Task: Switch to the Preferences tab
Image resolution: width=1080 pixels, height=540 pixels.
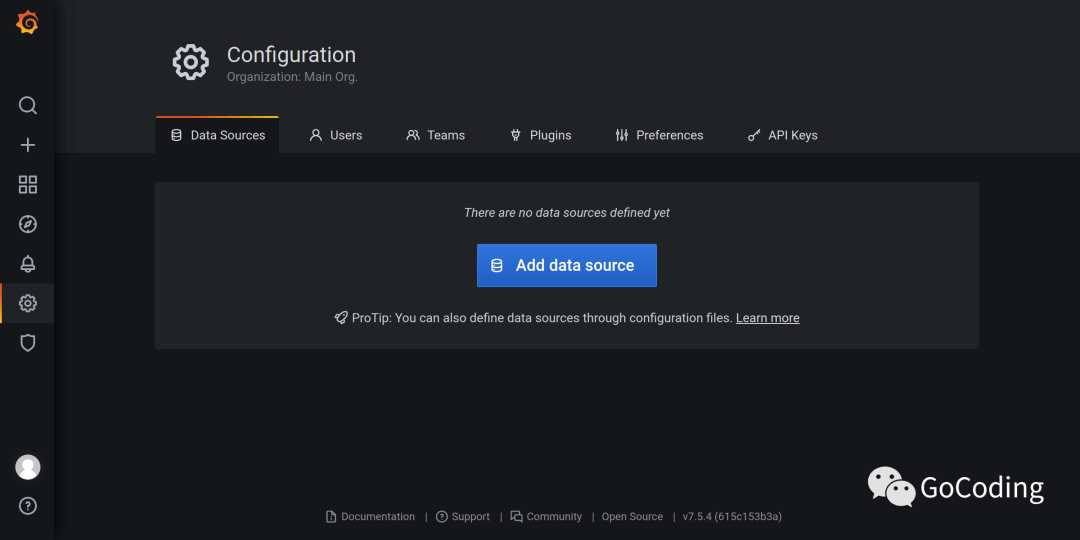Action: (660, 135)
